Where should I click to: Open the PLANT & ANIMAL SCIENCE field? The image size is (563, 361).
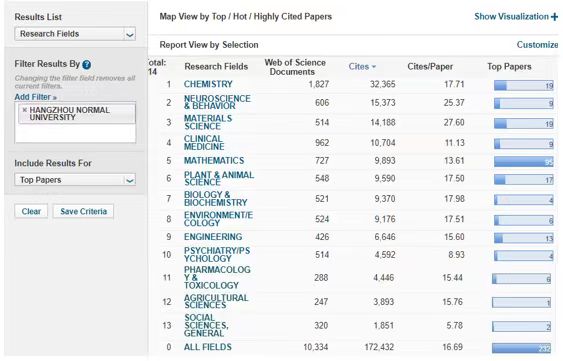(x=219, y=179)
